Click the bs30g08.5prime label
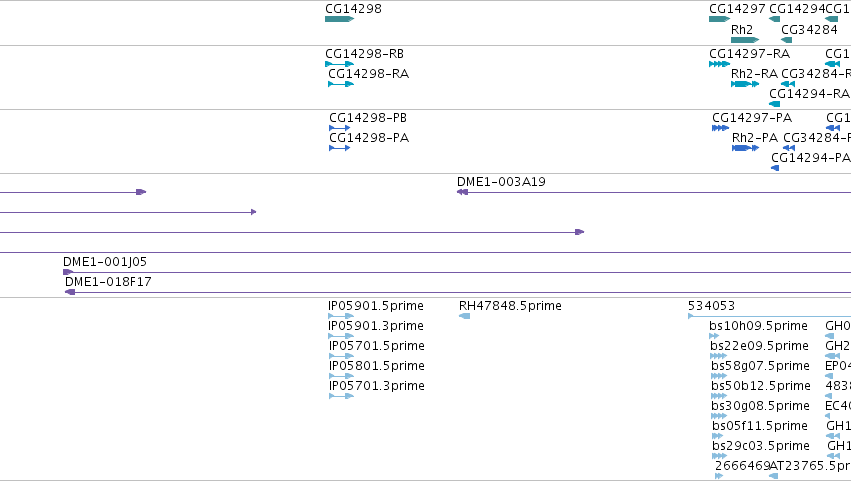The image size is (851, 481). 760,406
